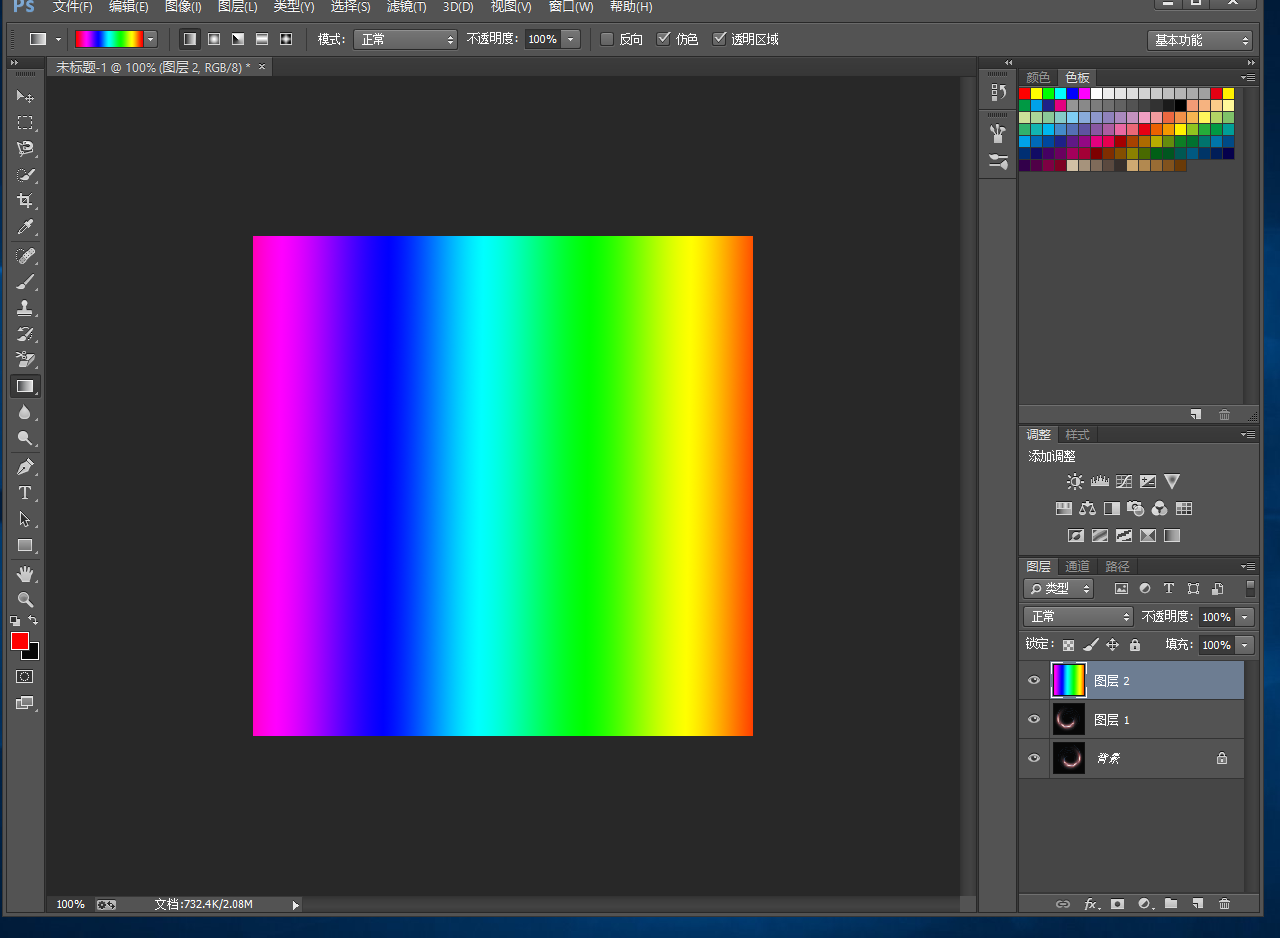
Task: Select the Rectangular Marquee tool
Action: click(x=25, y=122)
